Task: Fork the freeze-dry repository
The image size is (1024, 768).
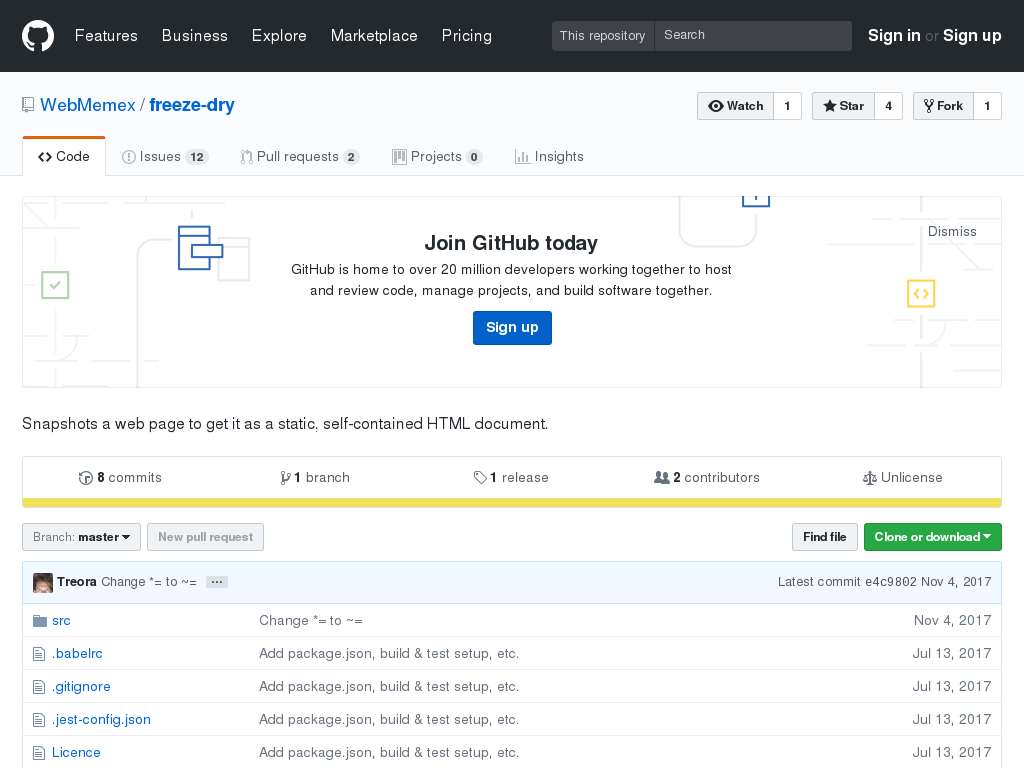Action: click(943, 106)
